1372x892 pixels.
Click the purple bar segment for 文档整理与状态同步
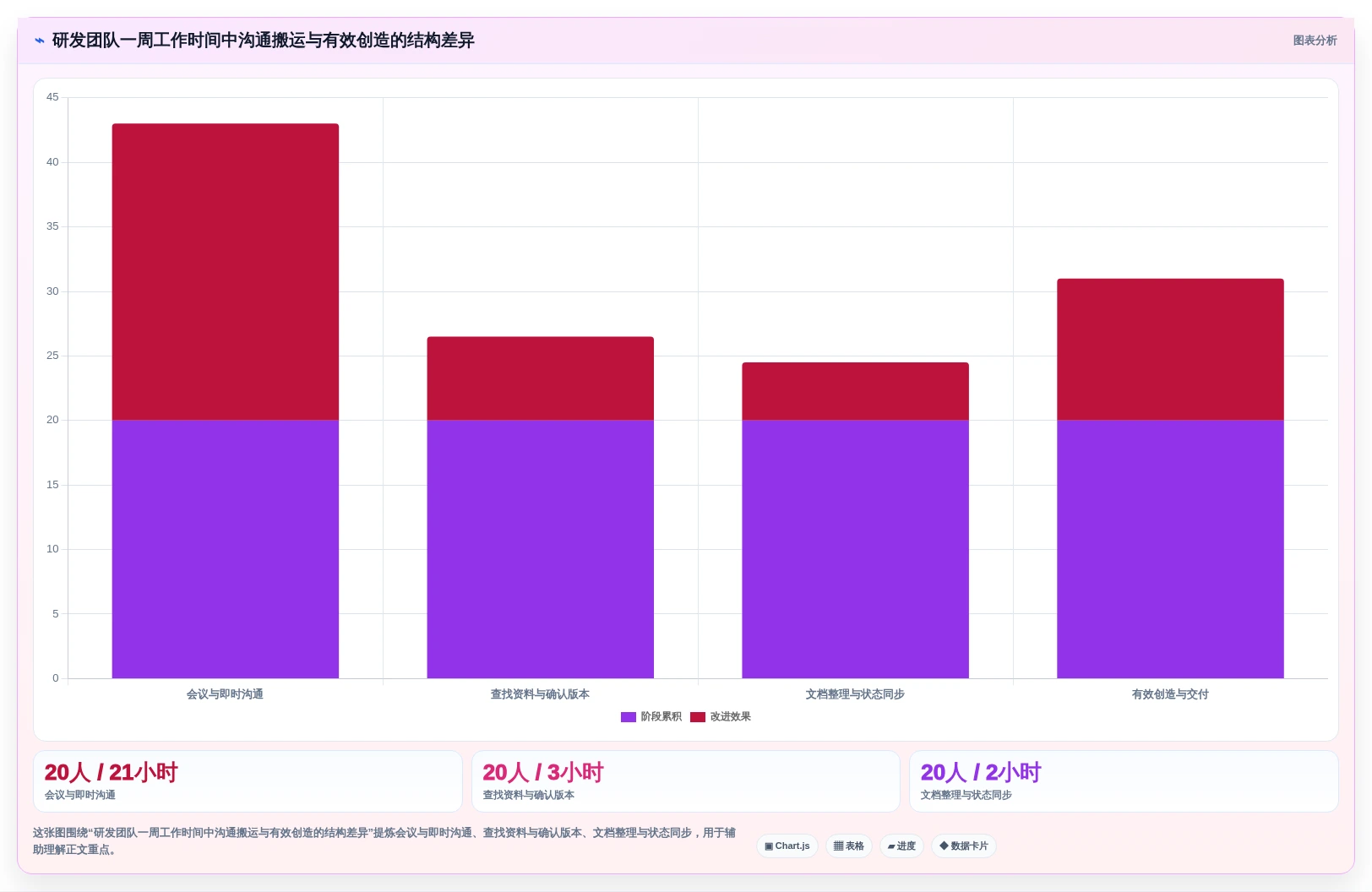click(x=856, y=549)
